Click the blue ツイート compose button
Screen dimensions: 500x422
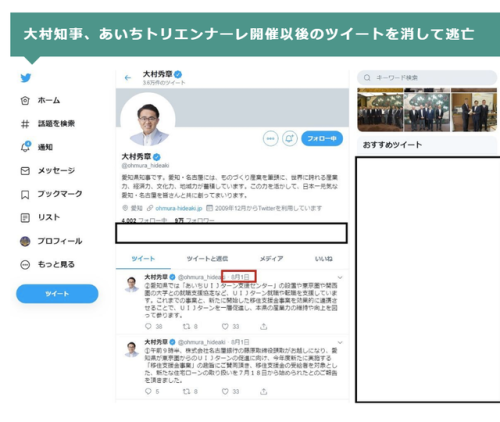(57, 294)
